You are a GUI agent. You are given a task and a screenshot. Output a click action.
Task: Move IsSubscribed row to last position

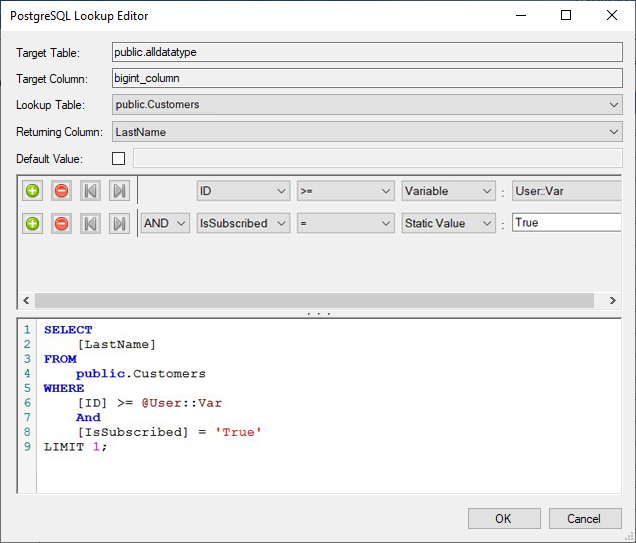pos(119,223)
